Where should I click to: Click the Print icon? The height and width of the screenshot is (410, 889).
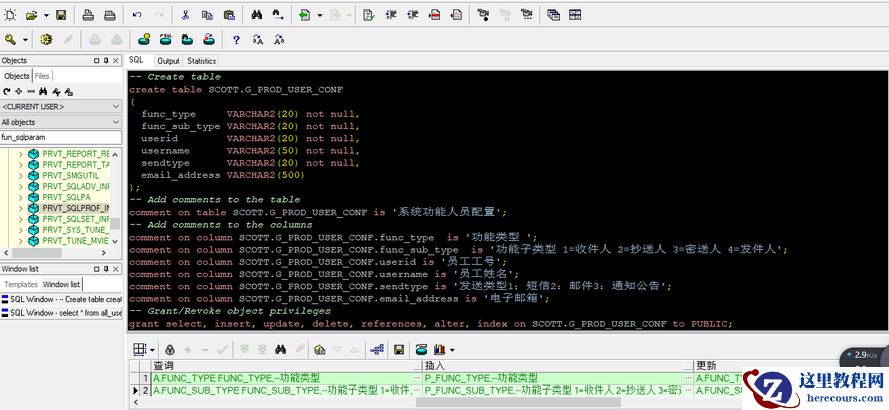click(88, 15)
